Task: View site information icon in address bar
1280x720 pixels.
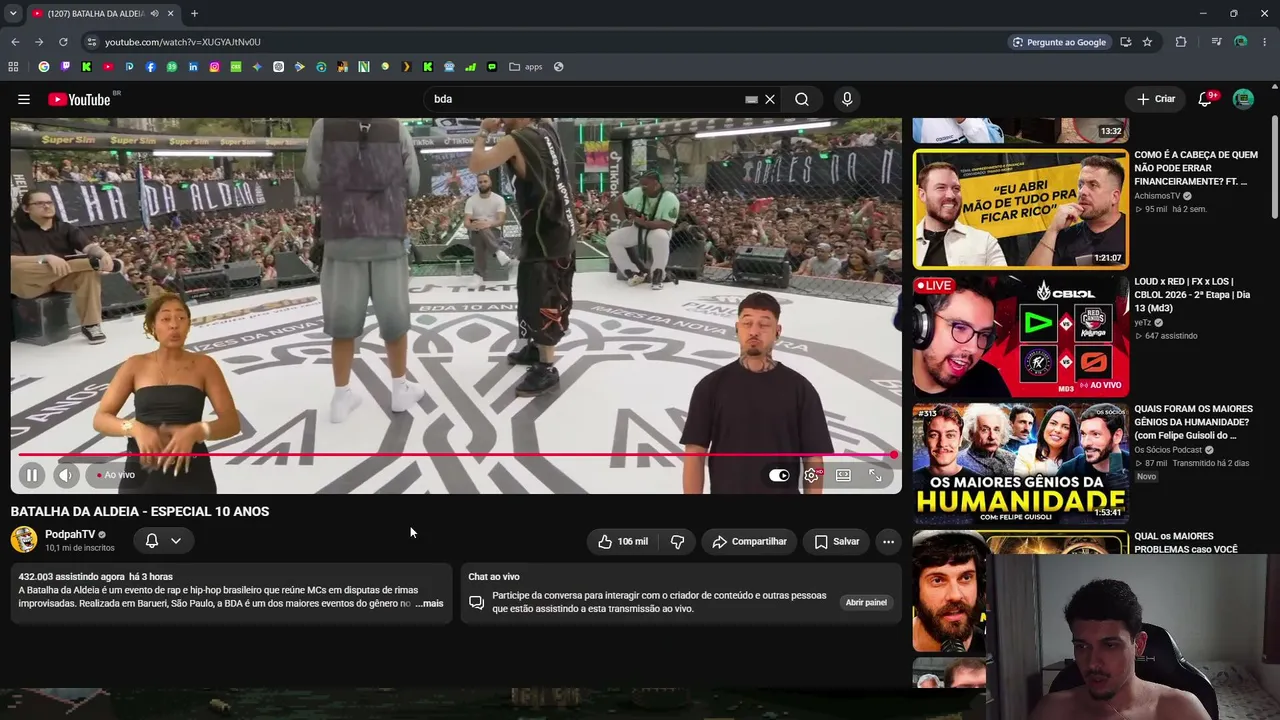Action: [91, 42]
